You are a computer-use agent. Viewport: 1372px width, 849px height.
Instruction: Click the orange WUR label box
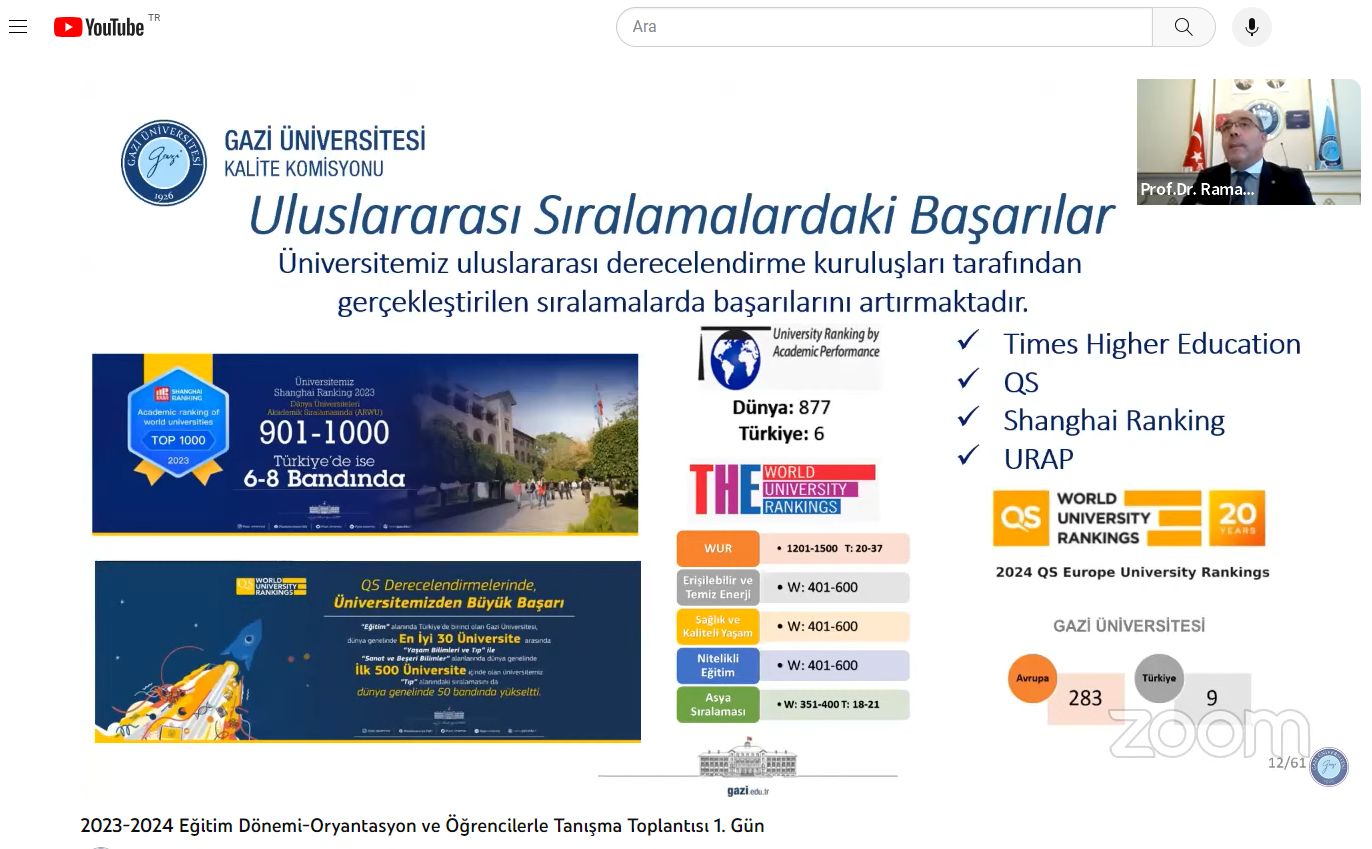click(718, 549)
